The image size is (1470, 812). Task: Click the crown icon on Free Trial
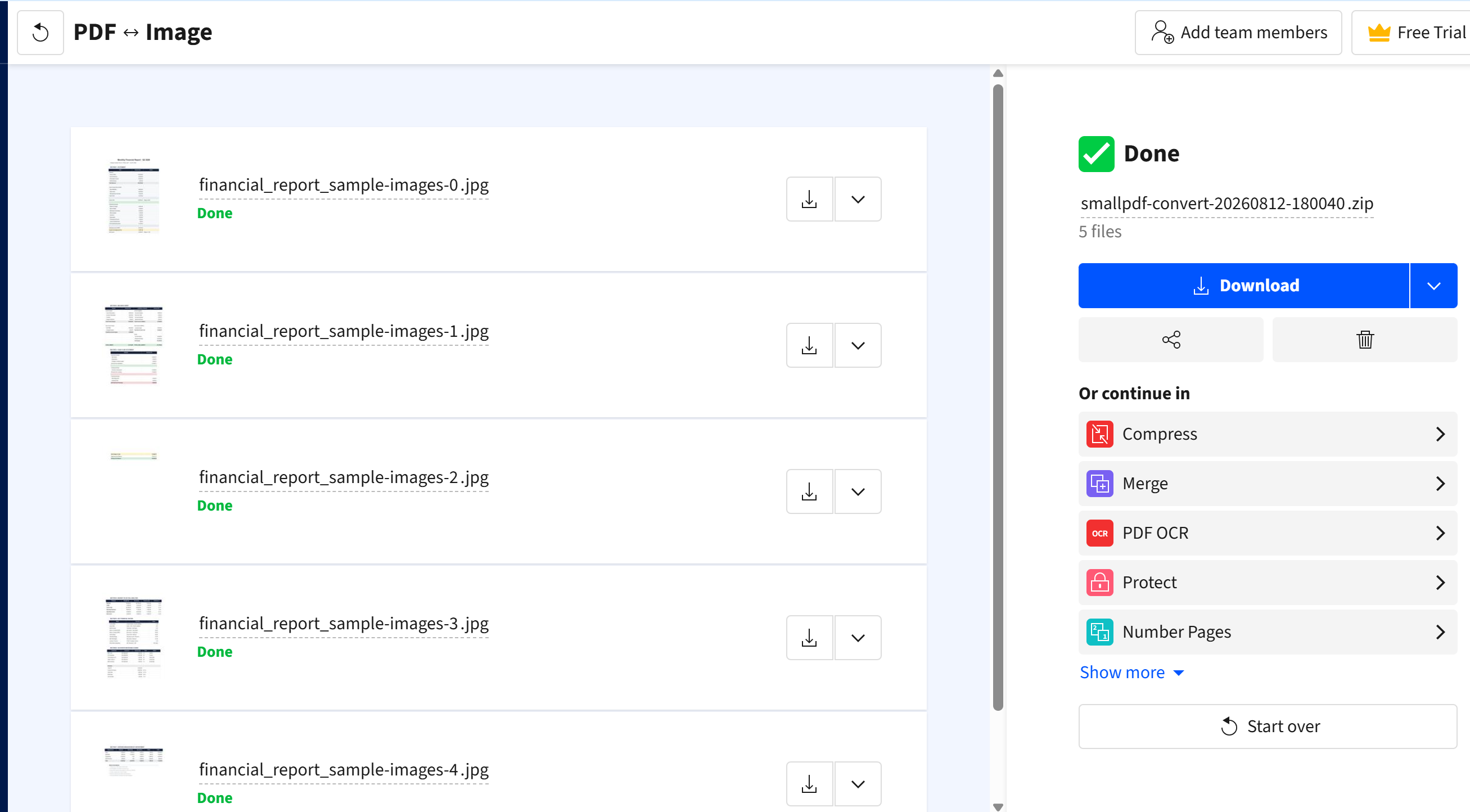coord(1379,33)
